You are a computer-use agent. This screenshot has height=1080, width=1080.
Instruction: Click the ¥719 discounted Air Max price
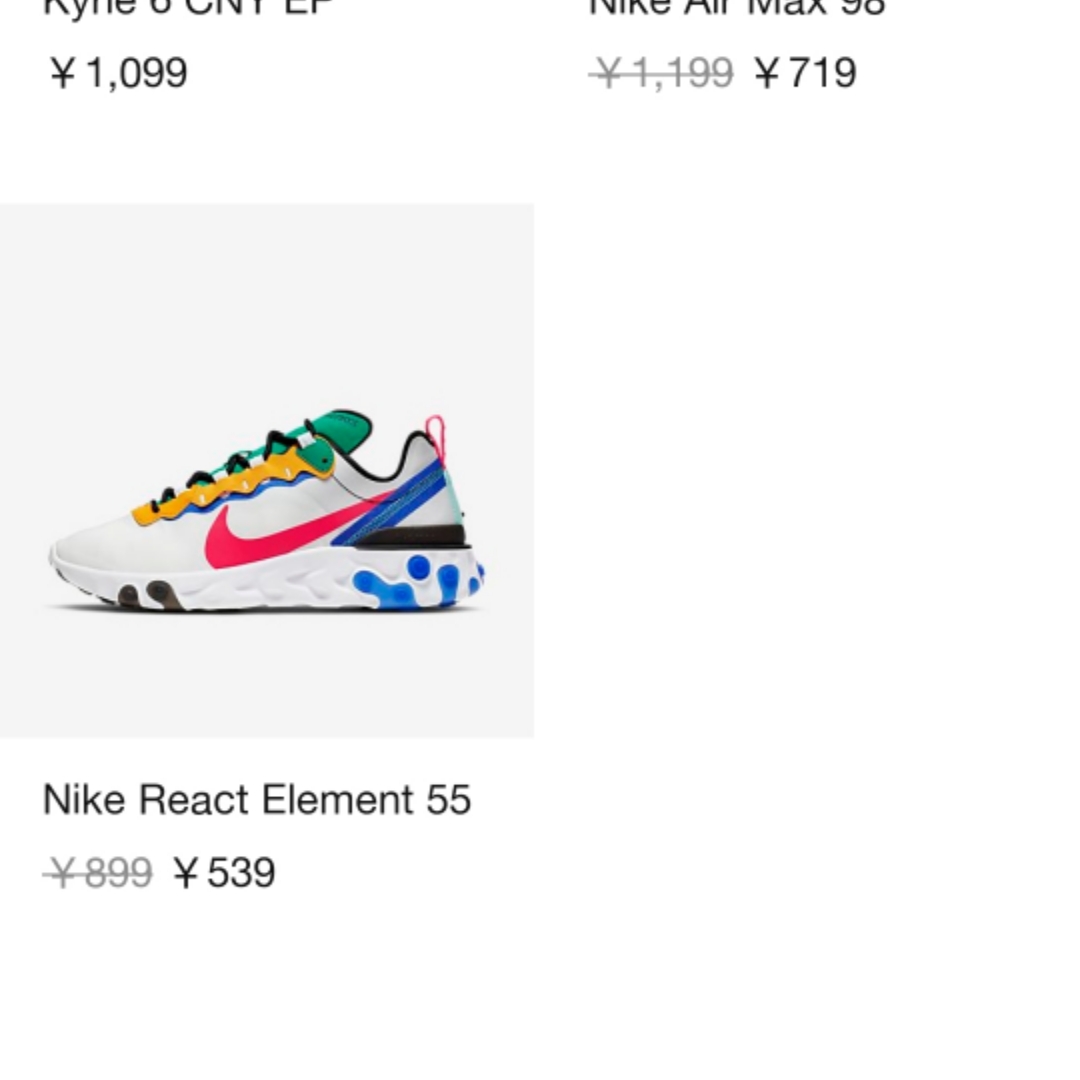click(806, 72)
